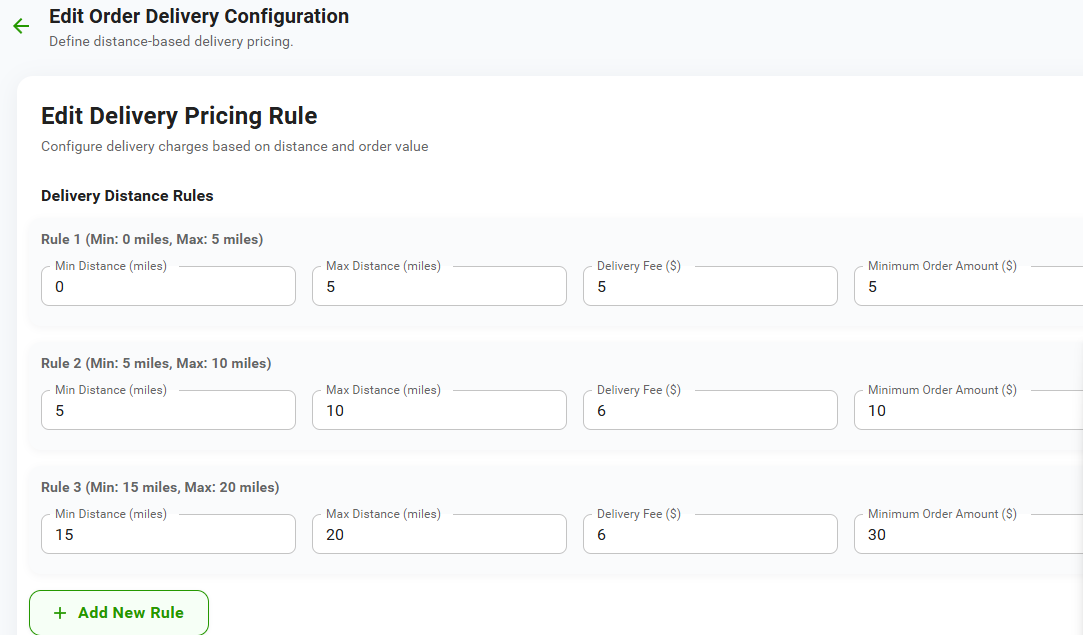
Task: Click the Rule 1 header label
Action: (152, 239)
